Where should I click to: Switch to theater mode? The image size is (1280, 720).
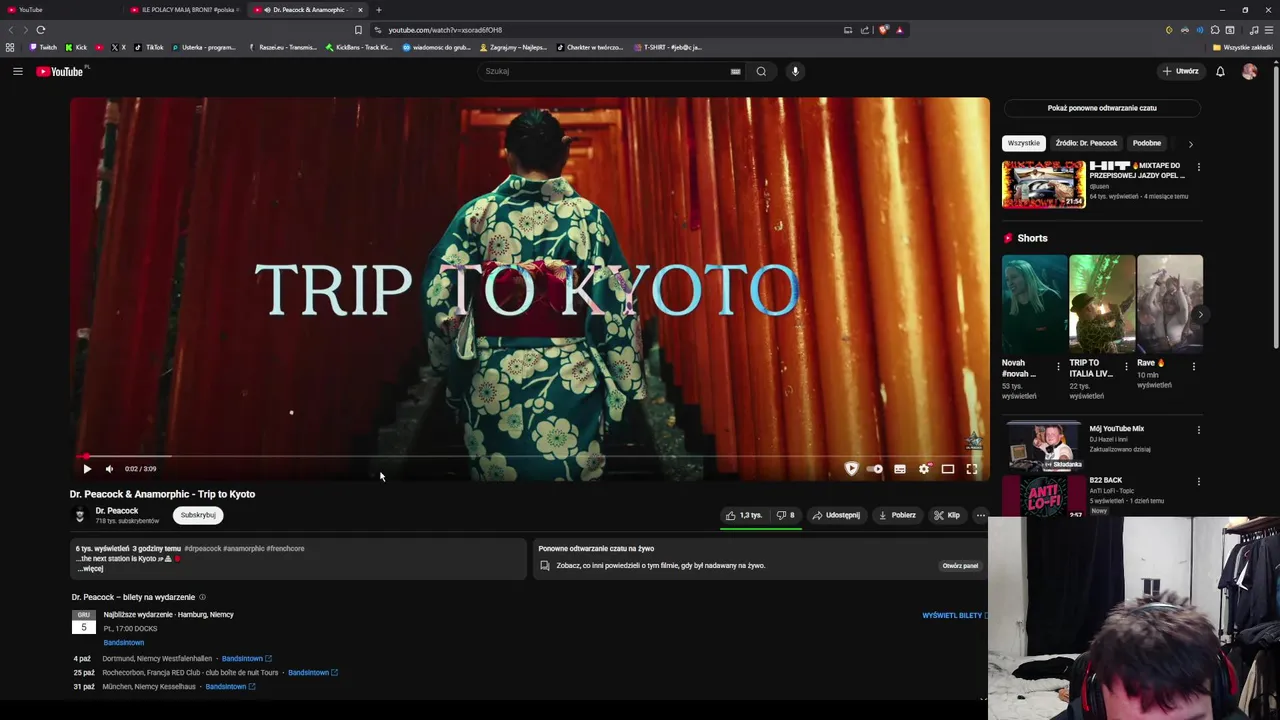click(x=948, y=468)
